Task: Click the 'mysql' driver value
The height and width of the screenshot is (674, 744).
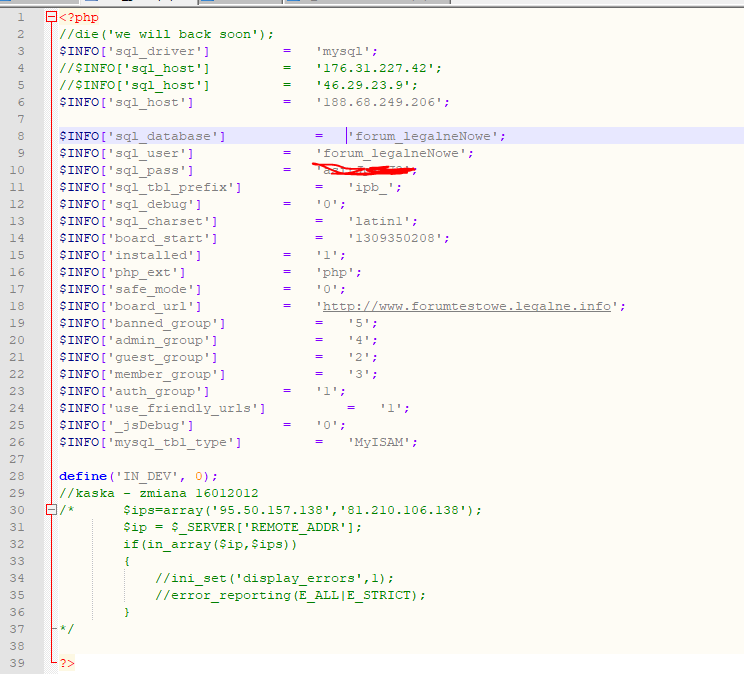Action: 346,51
